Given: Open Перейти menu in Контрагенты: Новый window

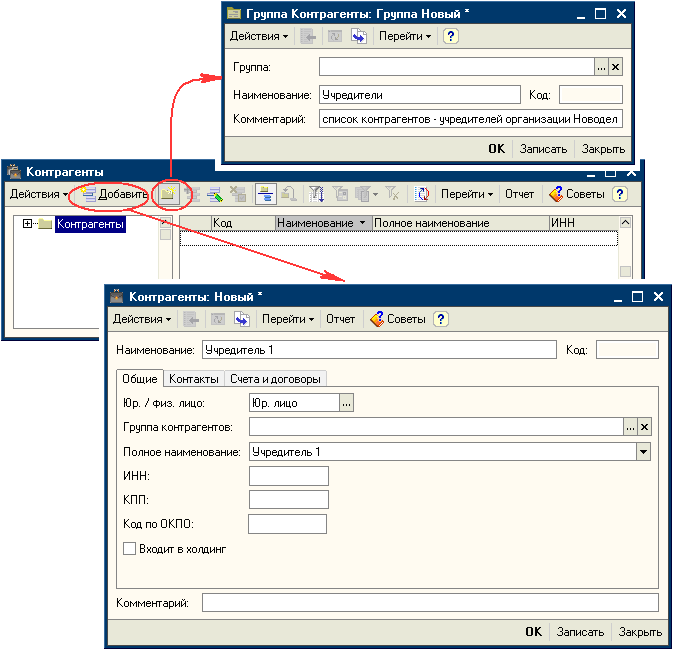Looking at the screenshot, I should pos(288,319).
